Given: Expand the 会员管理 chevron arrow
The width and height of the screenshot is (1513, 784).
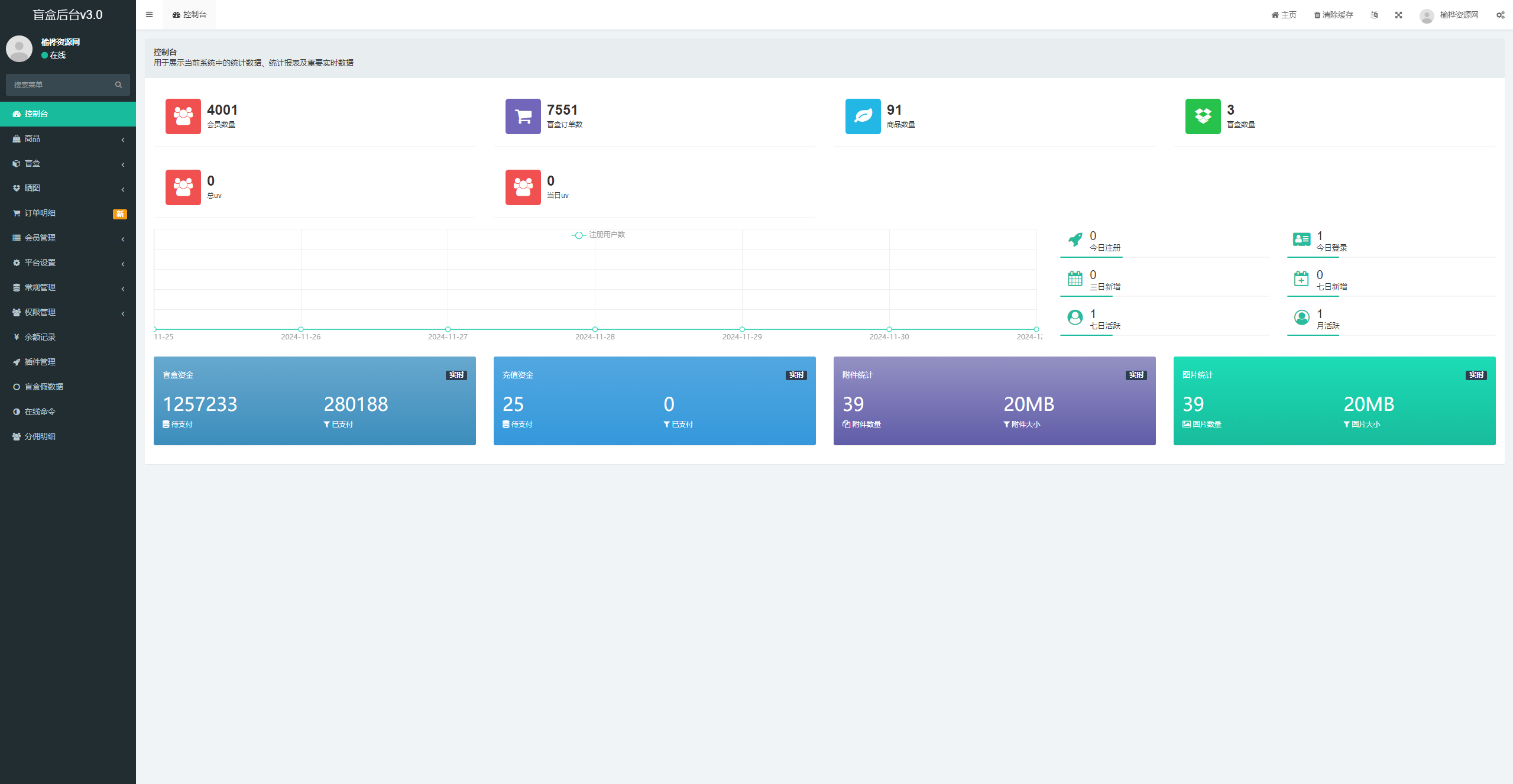Looking at the screenshot, I should coord(123,239).
